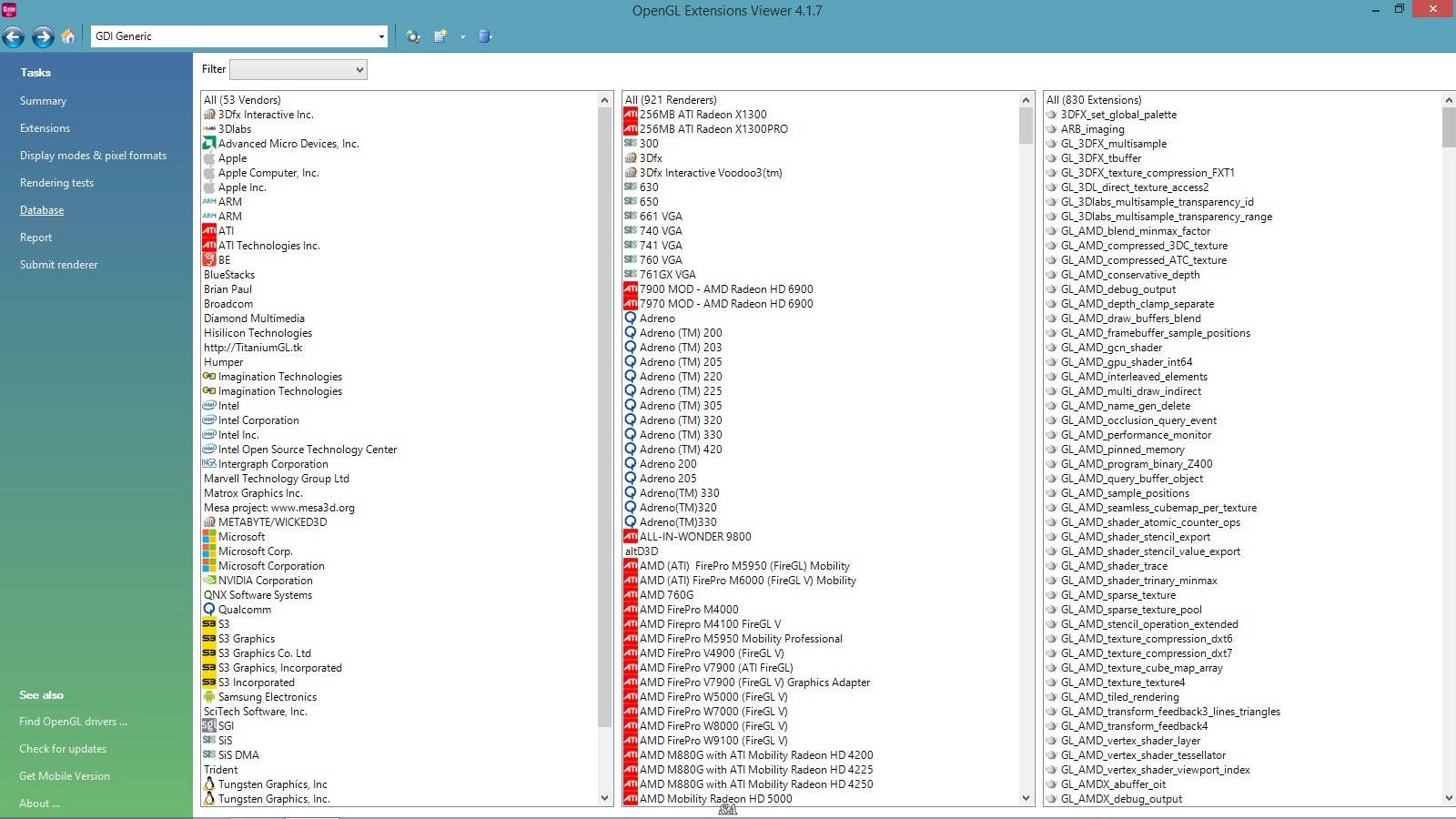Select Mesa project: www.mesa3d.org vendor
This screenshot has width=1456, height=819.
(x=279, y=508)
